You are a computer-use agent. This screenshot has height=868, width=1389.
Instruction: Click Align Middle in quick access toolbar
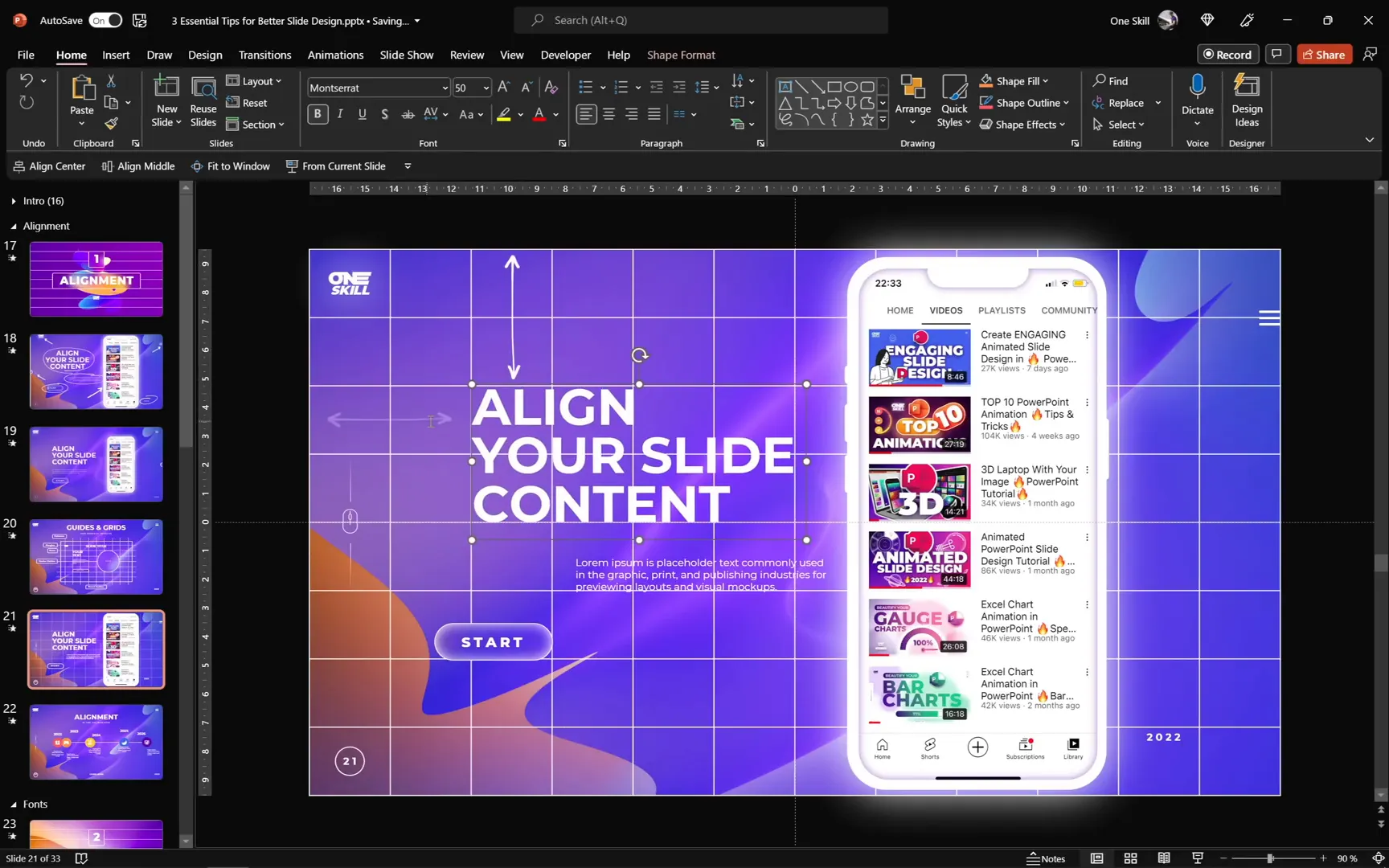click(138, 166)
